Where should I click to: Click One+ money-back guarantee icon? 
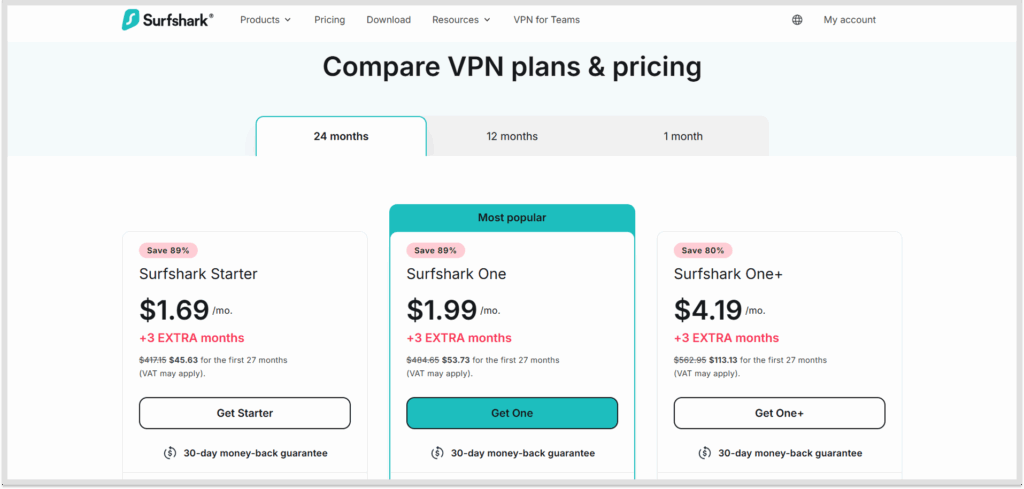pyautogui.click(x=706, y=453)
